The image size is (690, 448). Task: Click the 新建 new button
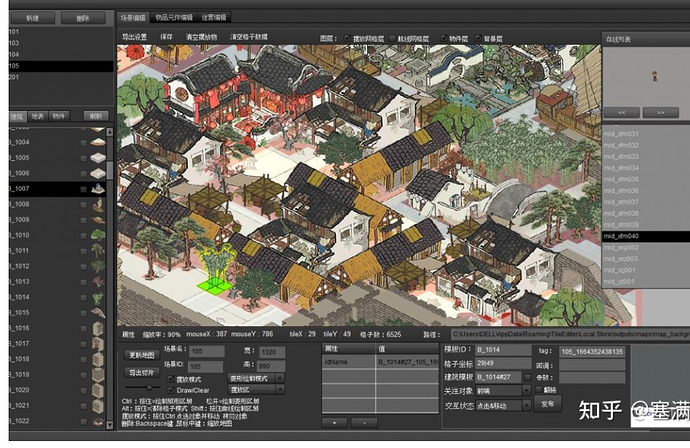coord(33,18)
